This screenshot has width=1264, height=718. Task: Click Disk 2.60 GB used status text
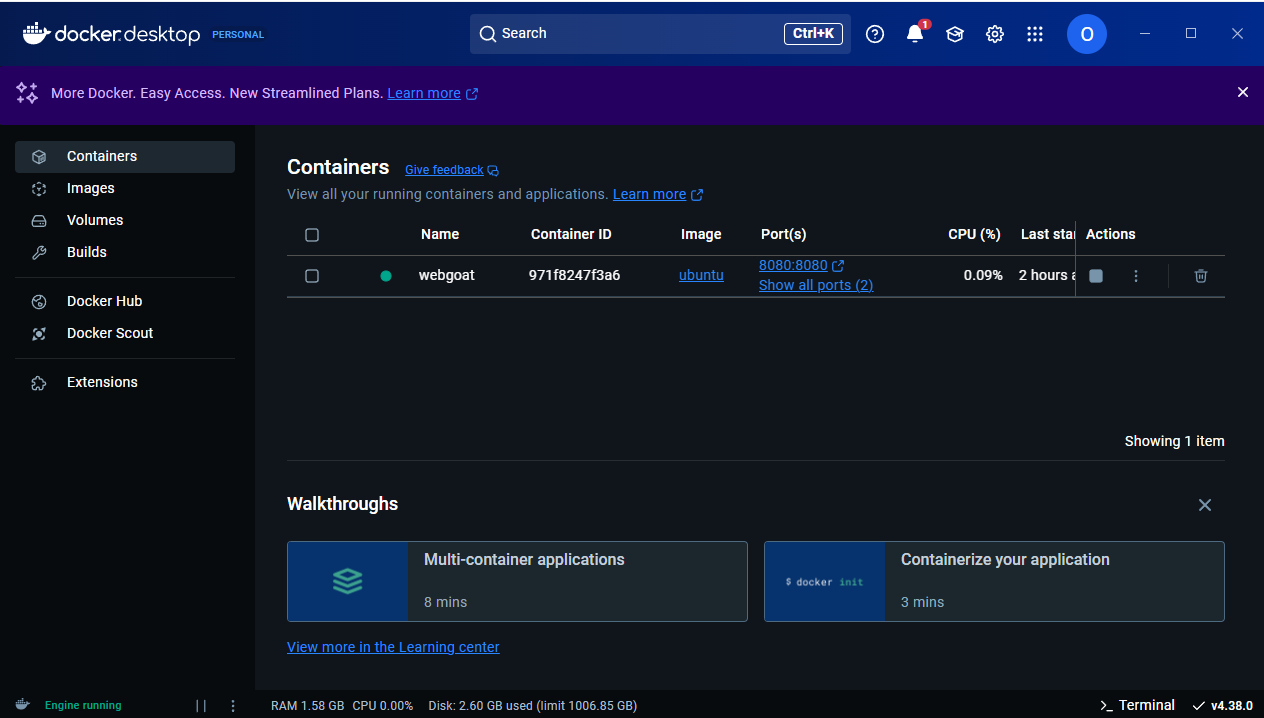[x=533, y=706]
